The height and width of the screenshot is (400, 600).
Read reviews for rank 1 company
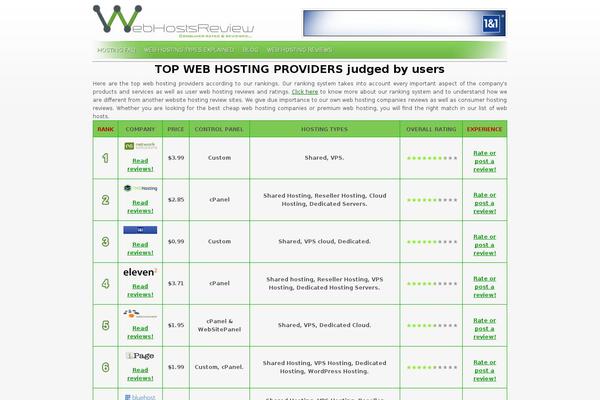click(x=140, y=165)
